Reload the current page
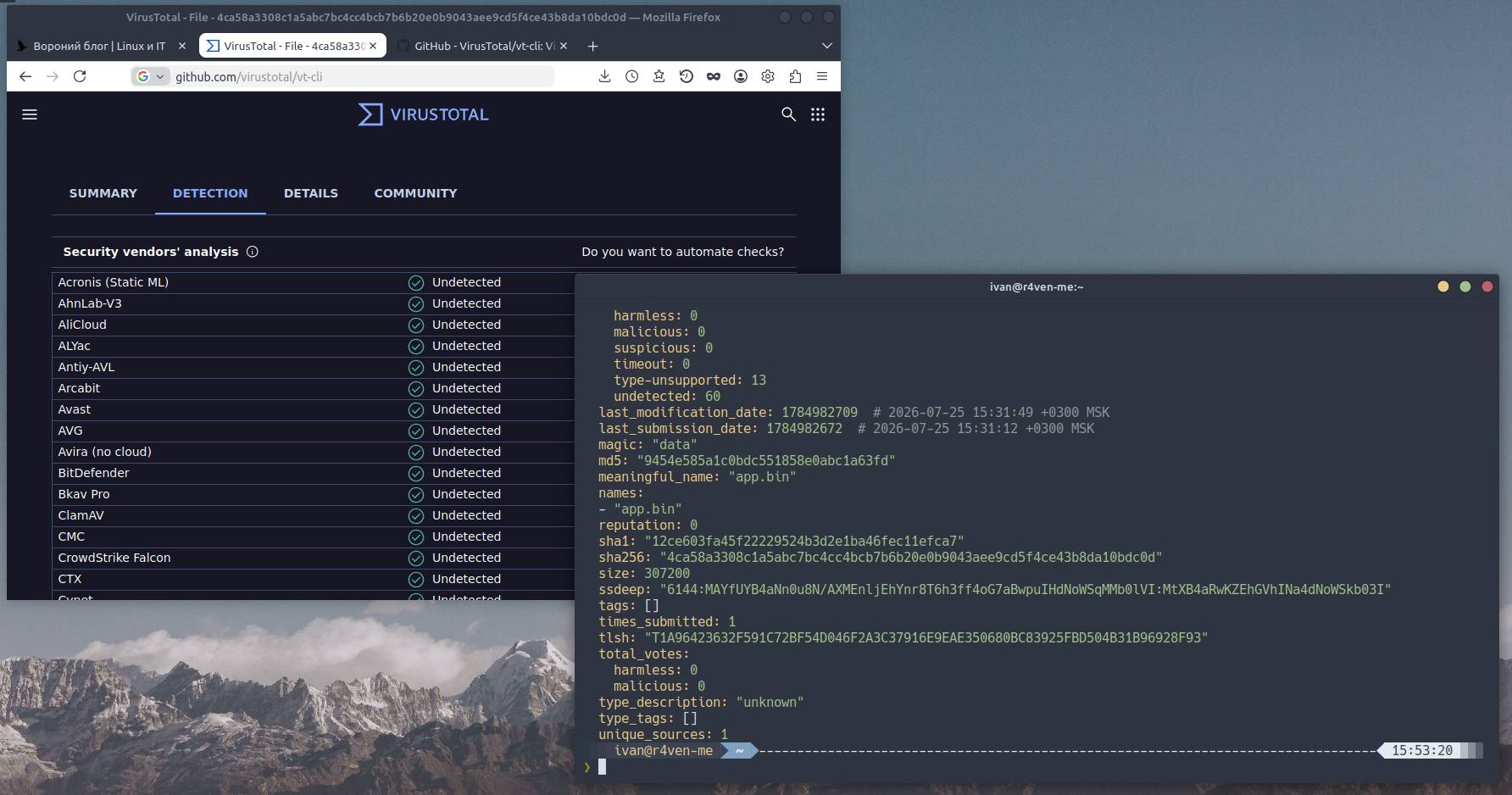 click(80, 76)
